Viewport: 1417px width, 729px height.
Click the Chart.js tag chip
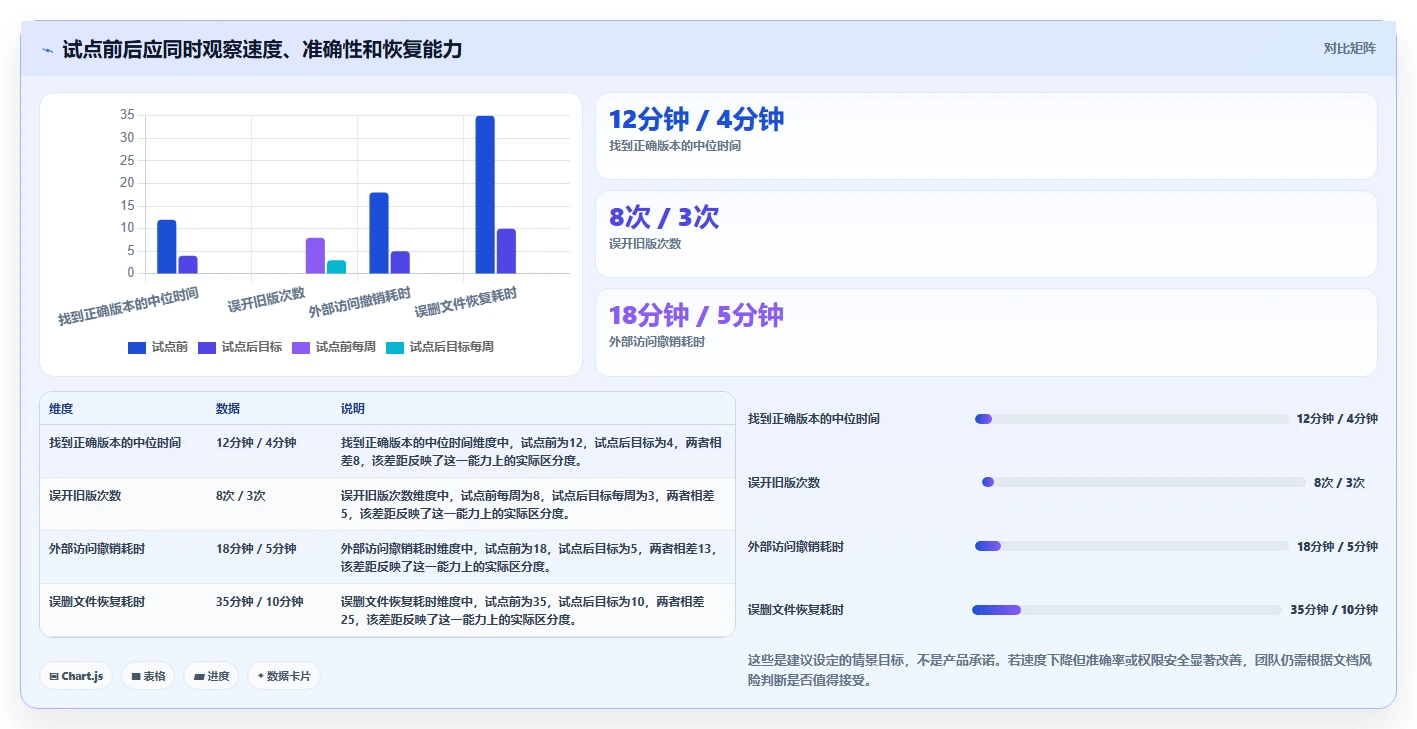[76, 676]
